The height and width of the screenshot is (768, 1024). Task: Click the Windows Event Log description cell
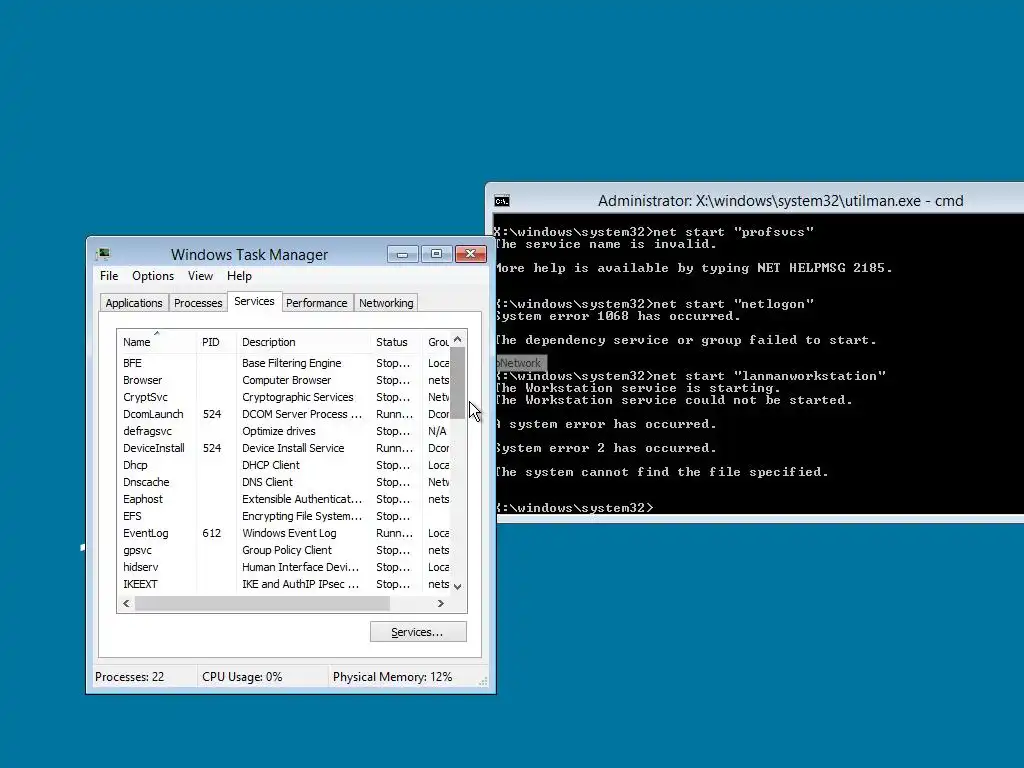pyautogui.click(x=289, y=533)
